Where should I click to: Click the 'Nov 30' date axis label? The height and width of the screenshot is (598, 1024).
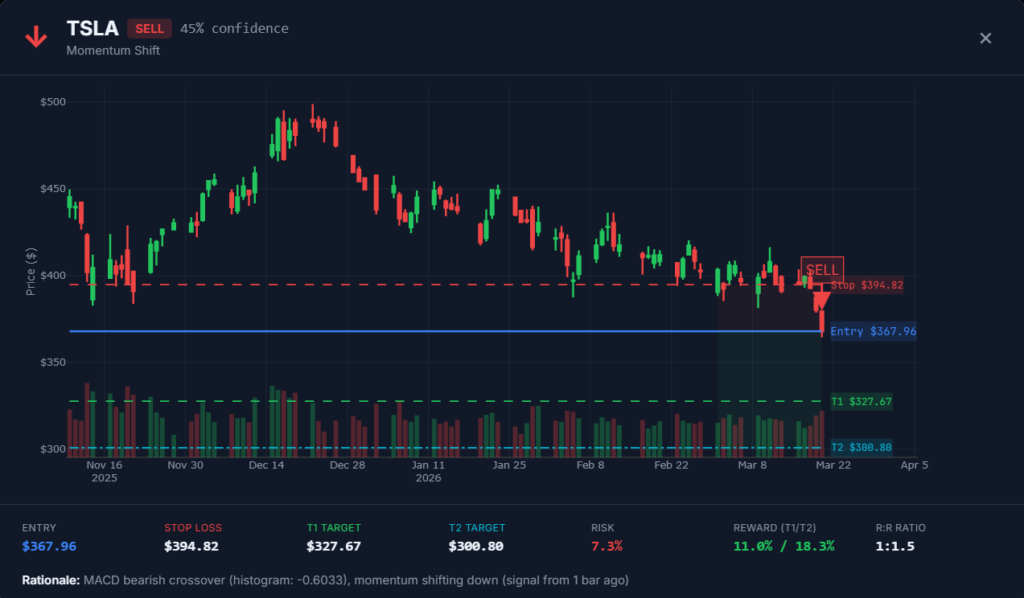[x=185, y=465]
